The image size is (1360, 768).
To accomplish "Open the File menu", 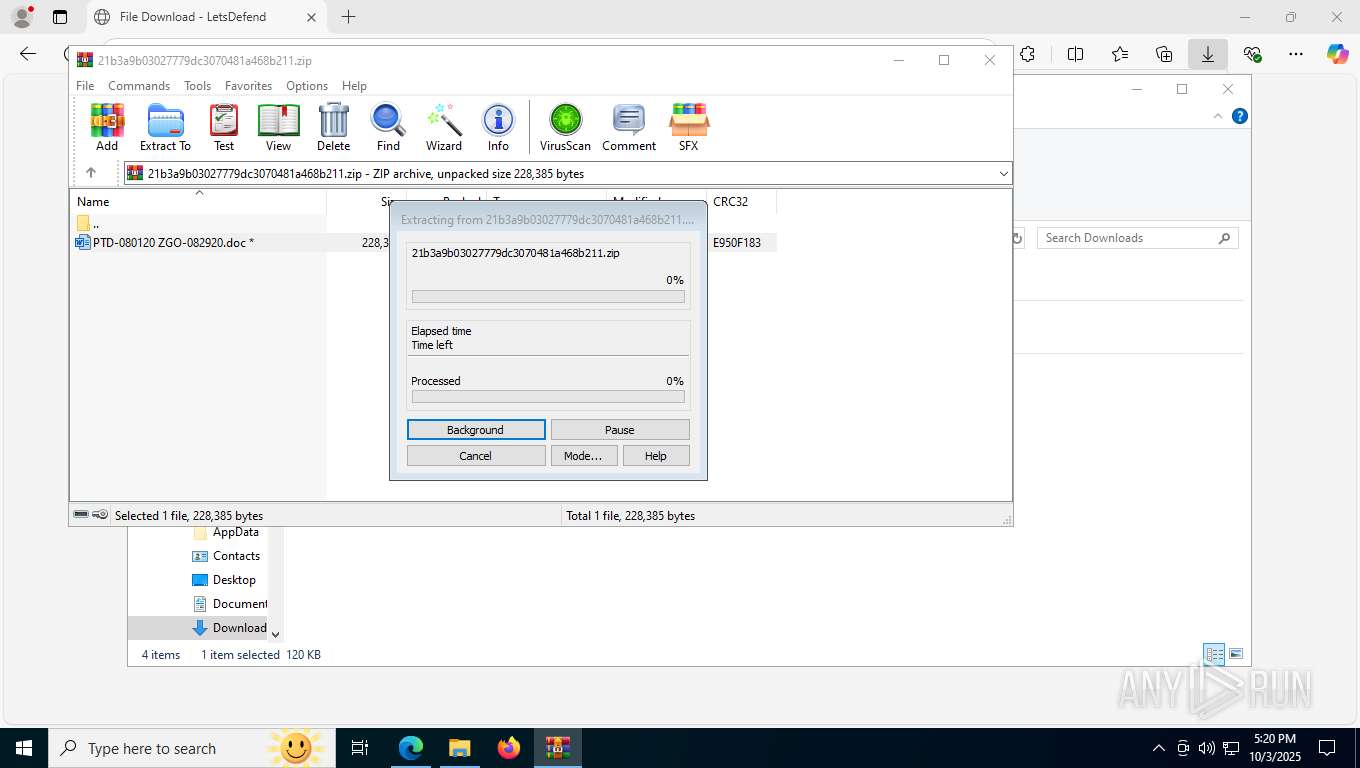I will 85,86.
